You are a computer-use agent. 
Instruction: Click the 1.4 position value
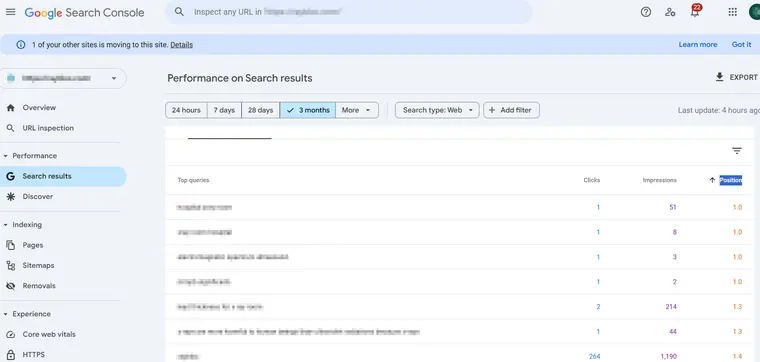[737, 357]
